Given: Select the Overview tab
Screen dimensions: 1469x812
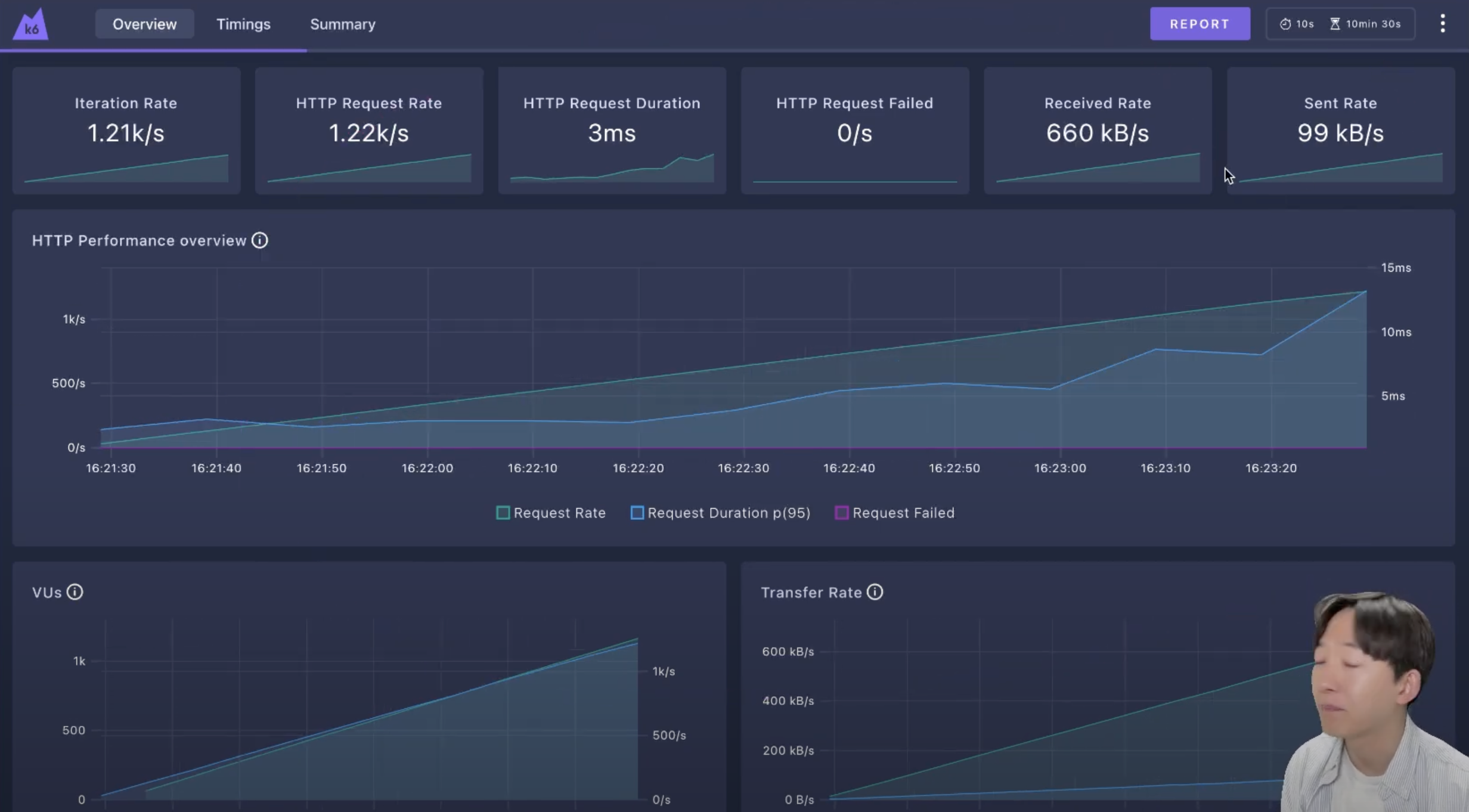Looking at the screenshot, I should (x=144, y=24).
